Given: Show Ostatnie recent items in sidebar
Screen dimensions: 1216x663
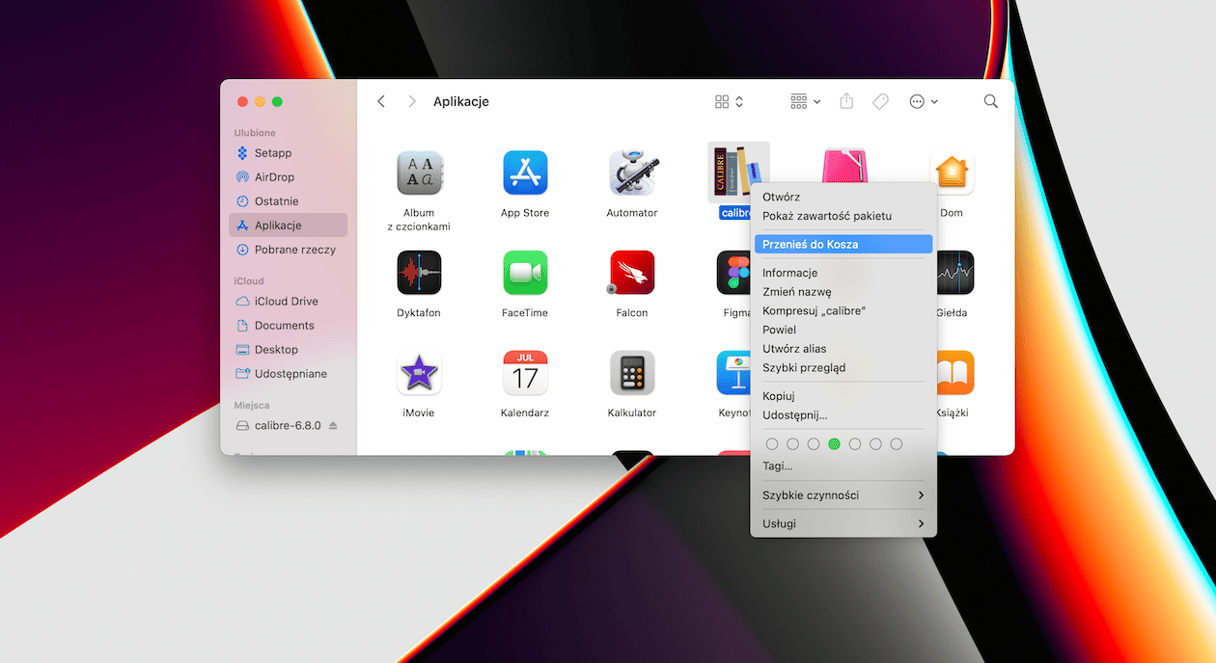Looking at the screenshot, I should (288, 201).
